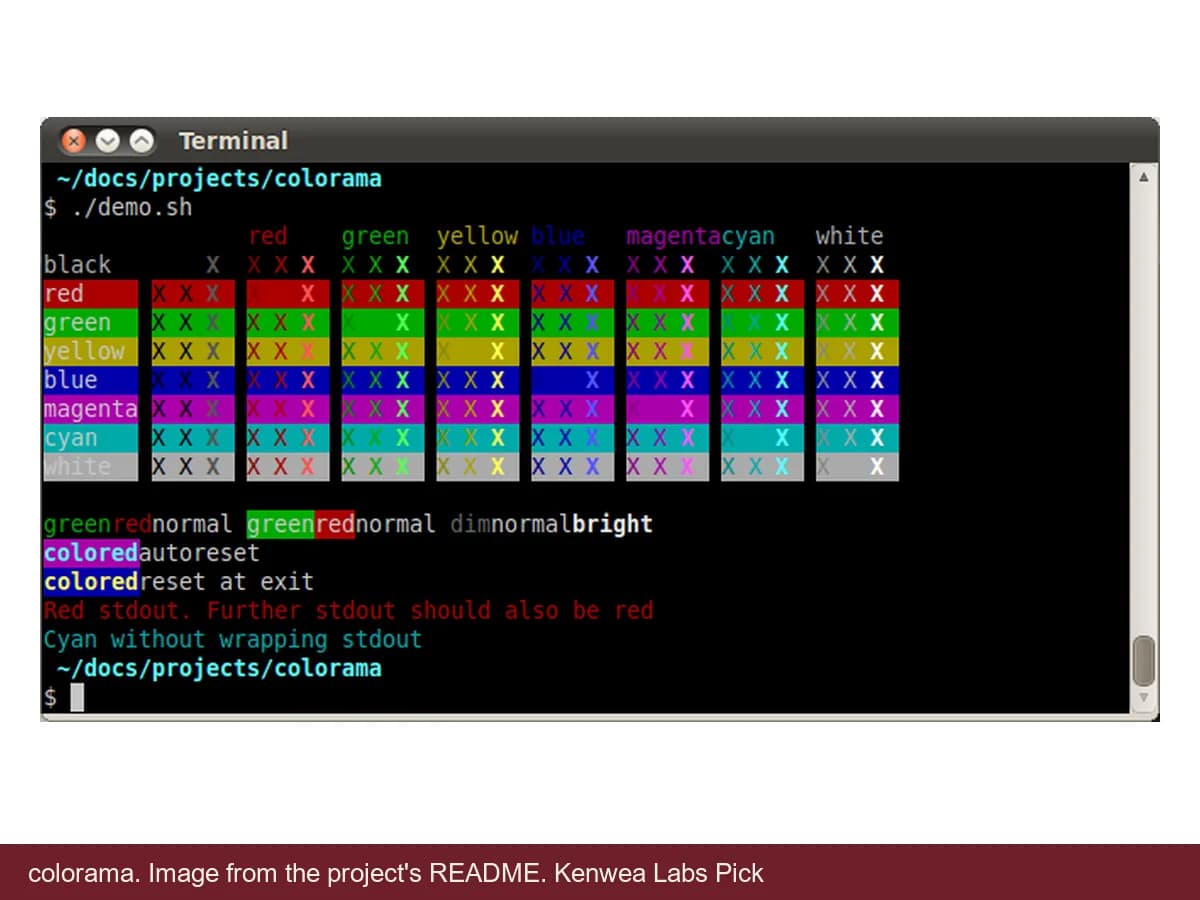Click the caption text below the terminal

point(396,873)
